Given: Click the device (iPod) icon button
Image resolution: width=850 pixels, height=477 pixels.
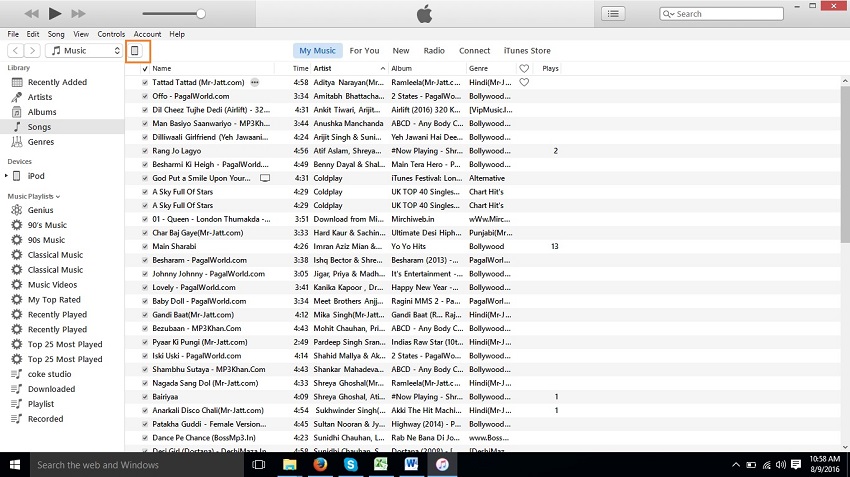Looking at the screenshot, I should tap(136, 50).
